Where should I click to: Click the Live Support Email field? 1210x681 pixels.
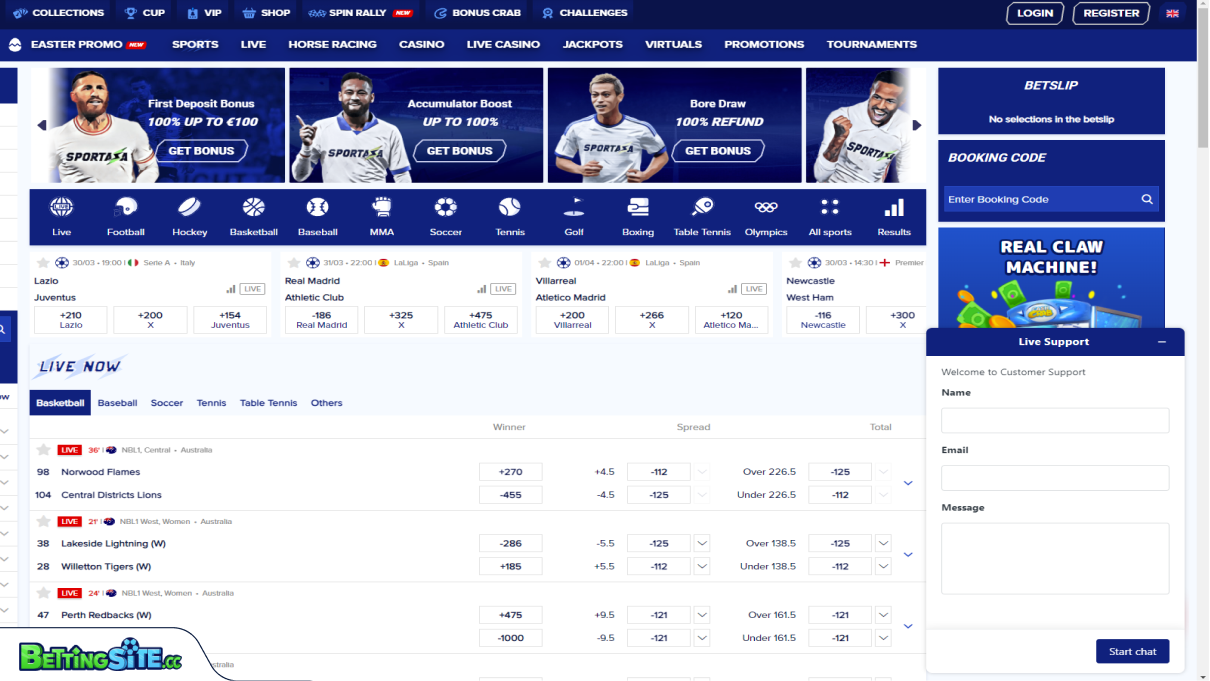coord(1055,478)
